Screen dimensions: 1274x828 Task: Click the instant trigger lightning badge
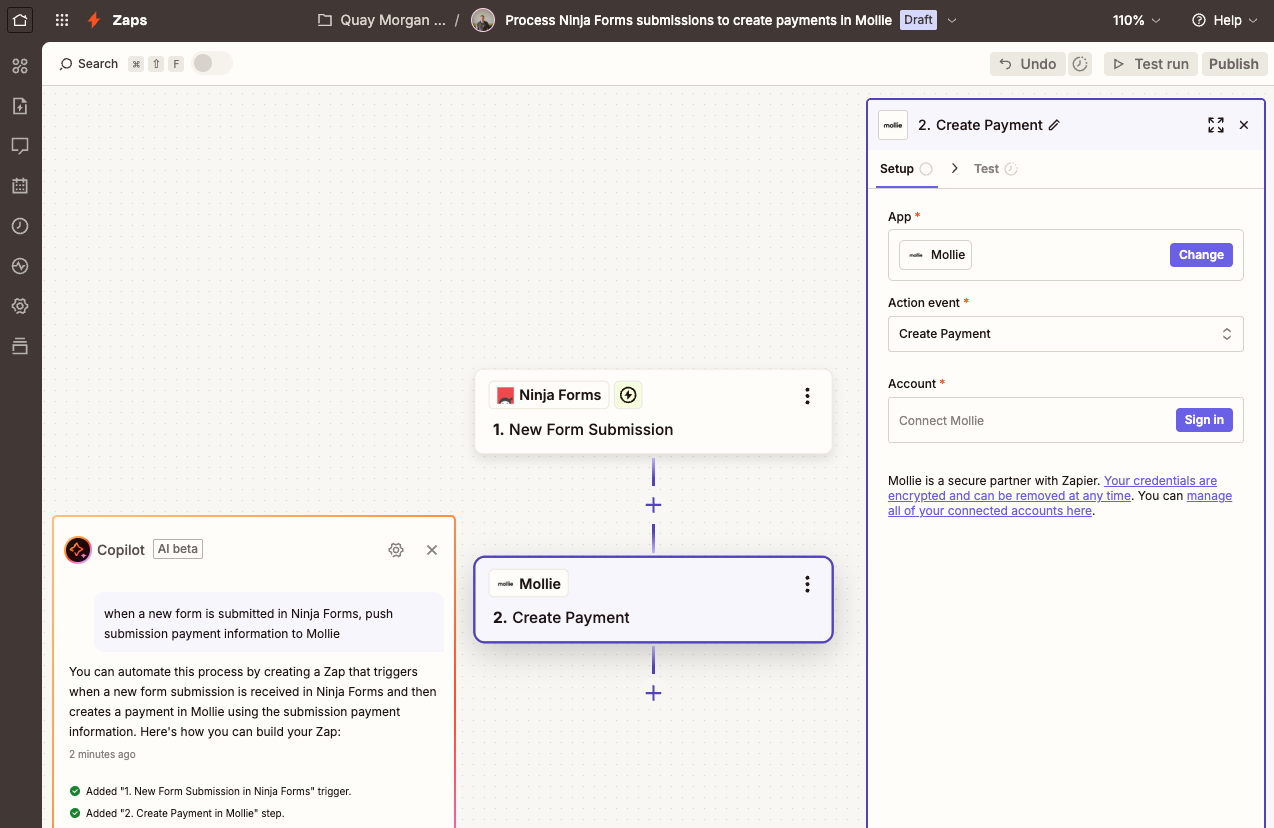tap(628, 395)
